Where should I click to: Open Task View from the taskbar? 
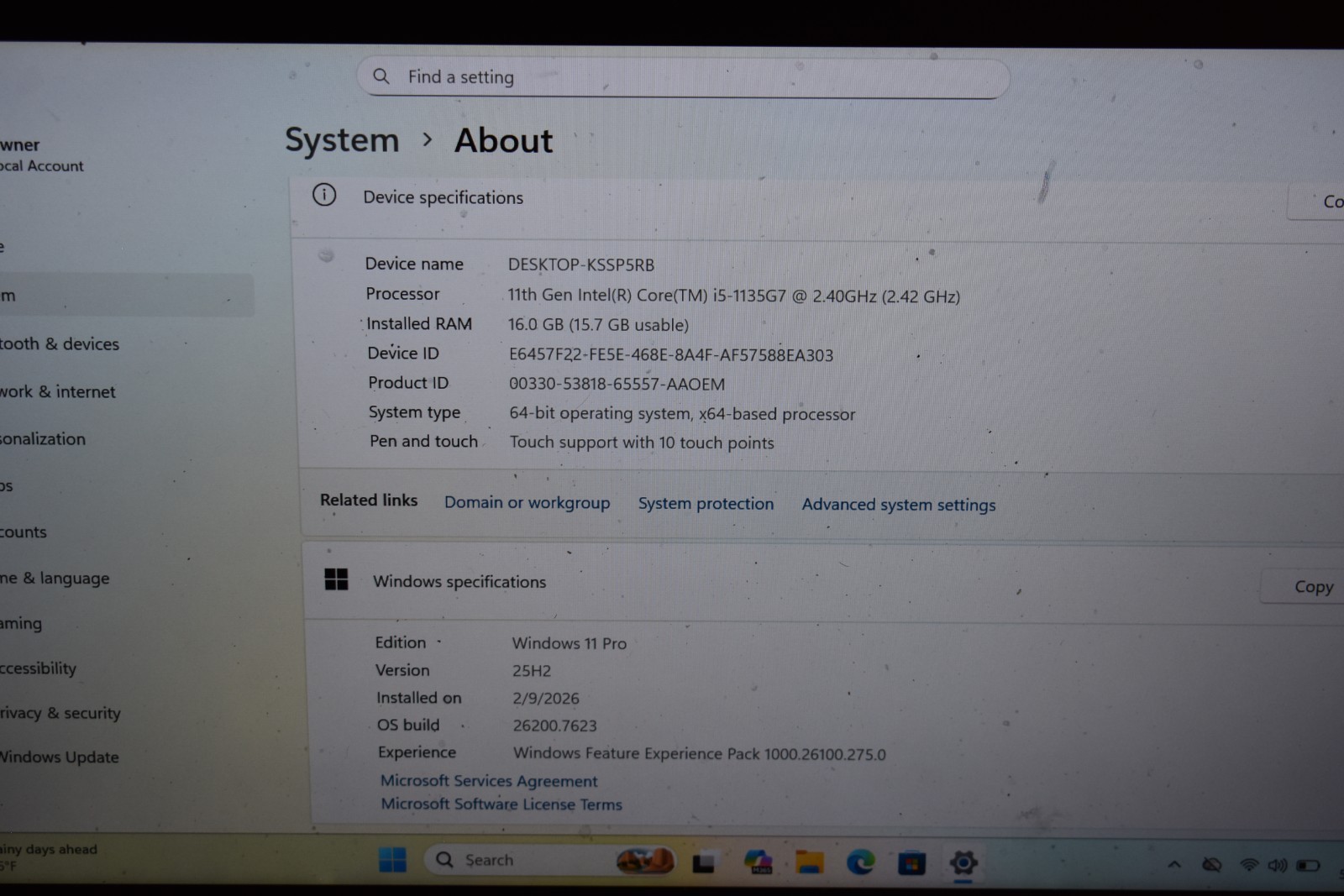[704, 862]
